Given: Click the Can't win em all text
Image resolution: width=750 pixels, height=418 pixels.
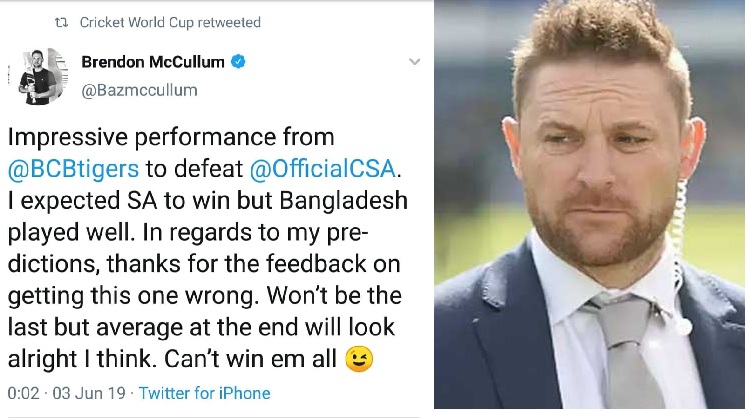Looking at the screenshot, I should click(x=250, y=359).
